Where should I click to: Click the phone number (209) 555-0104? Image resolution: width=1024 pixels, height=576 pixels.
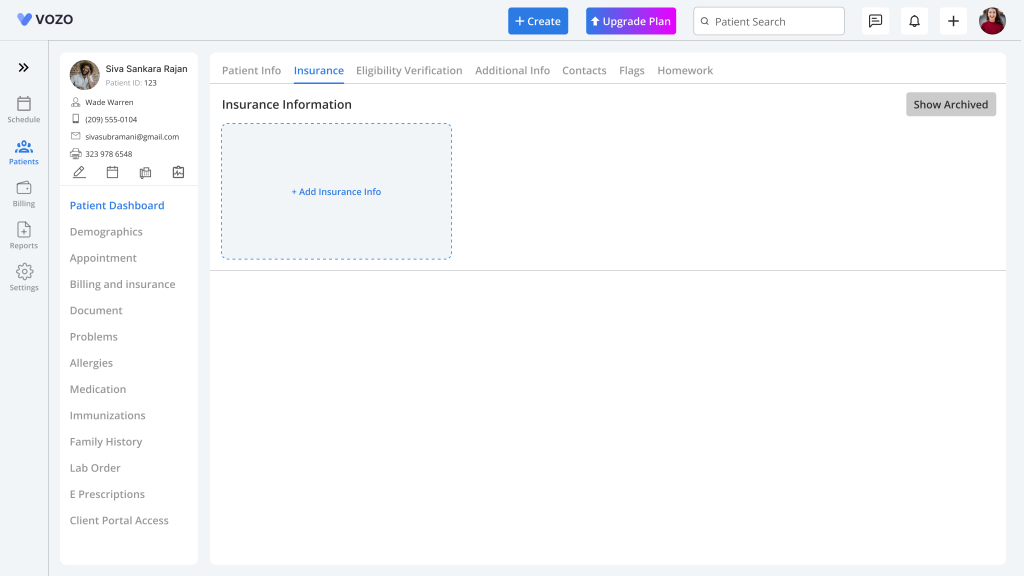(x=111, y=120)
